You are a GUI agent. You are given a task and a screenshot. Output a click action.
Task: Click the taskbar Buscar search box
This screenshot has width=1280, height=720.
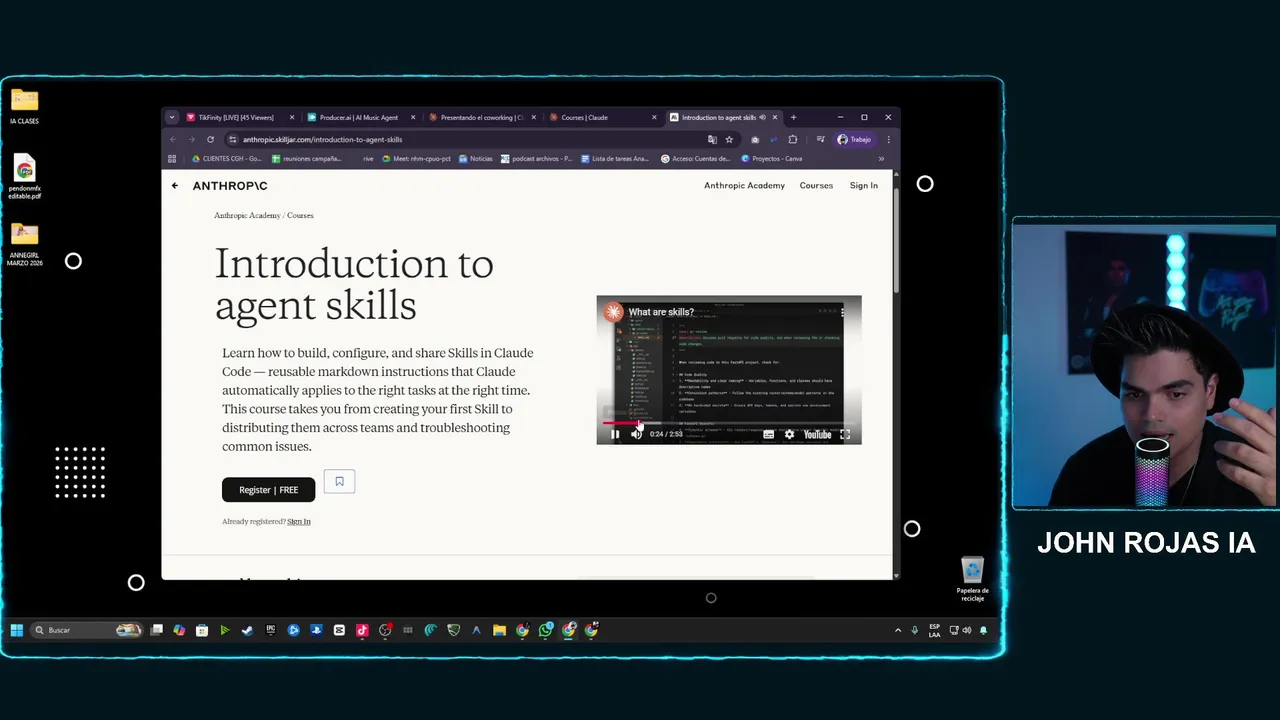86,630
